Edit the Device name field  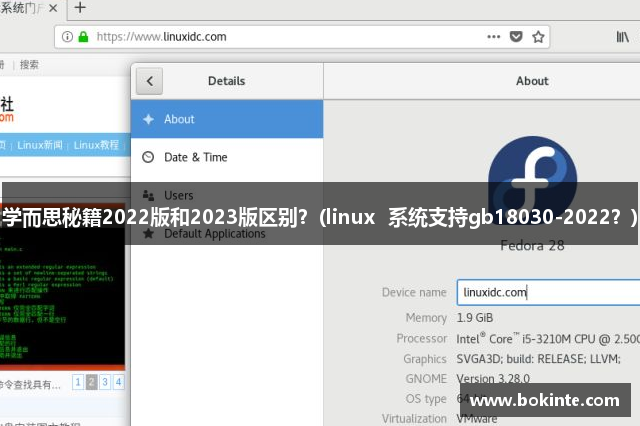click(549, 292)
